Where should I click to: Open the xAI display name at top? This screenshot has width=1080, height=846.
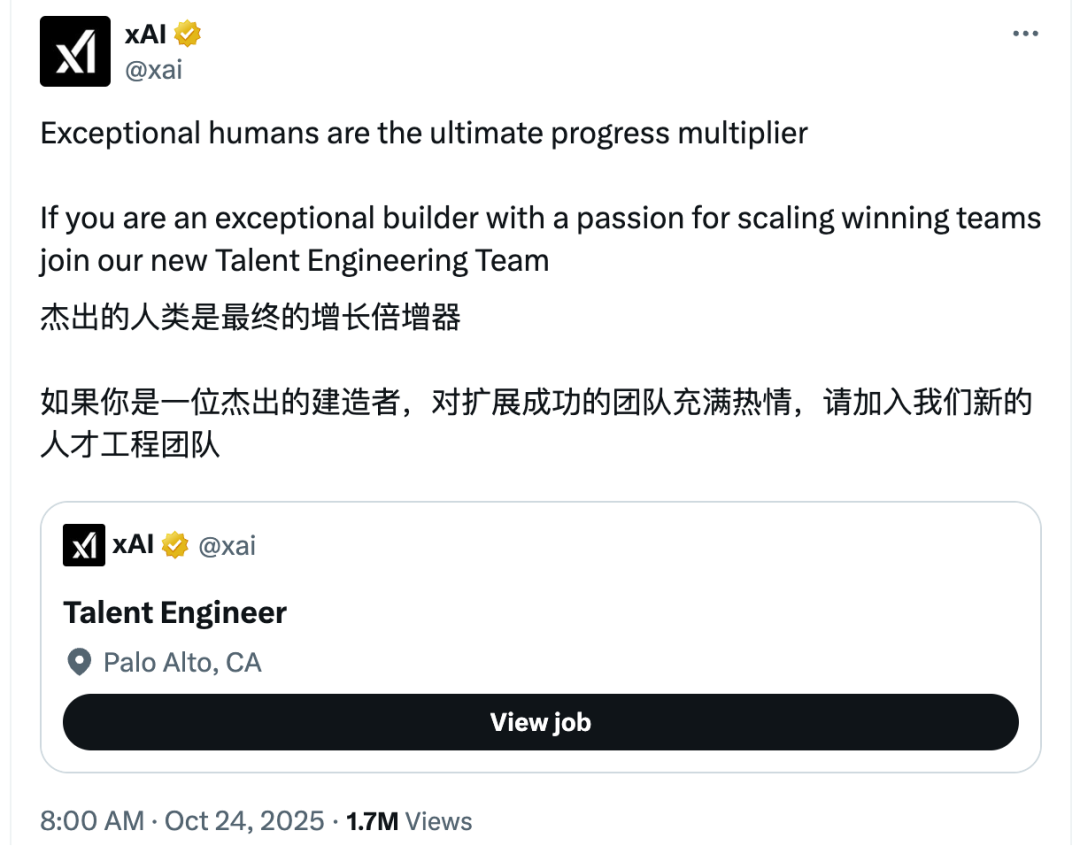145,34
